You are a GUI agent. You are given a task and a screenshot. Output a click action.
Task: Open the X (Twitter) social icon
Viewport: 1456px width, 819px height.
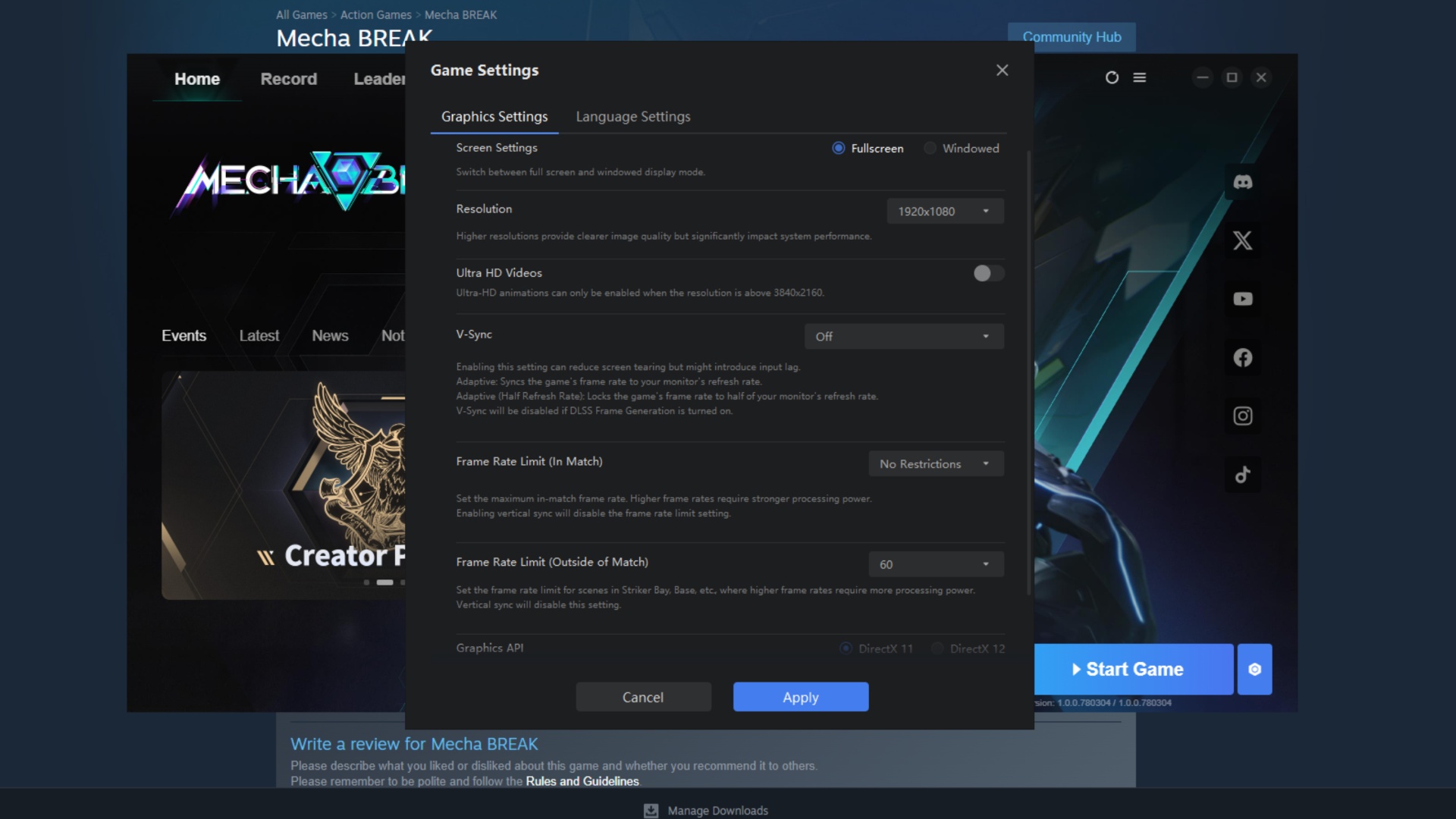coord(1242,240)
